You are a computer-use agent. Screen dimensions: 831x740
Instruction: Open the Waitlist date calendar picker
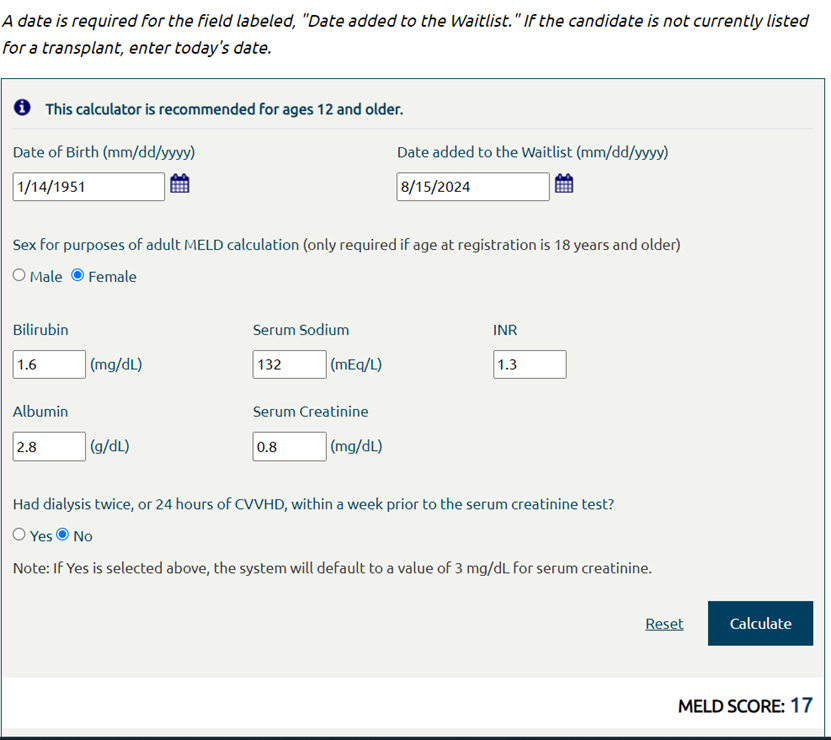pos(564,184)
